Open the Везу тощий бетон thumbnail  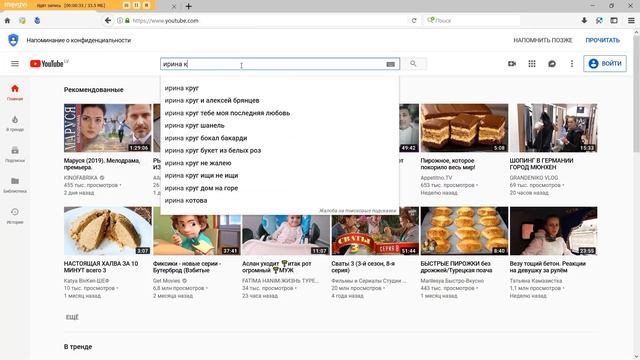point(553,231)
